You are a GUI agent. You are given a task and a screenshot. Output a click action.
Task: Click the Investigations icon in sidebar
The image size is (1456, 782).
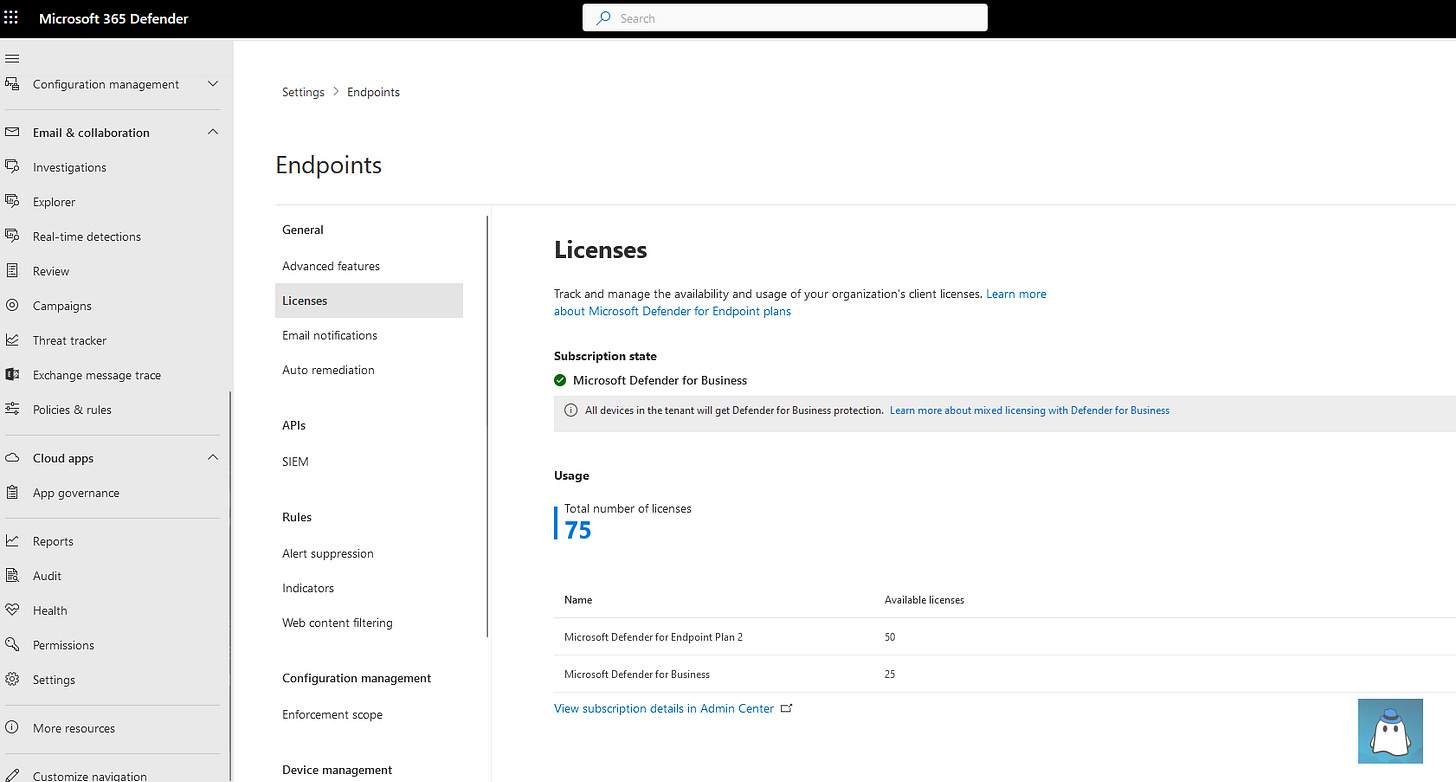click(x=12, y=167)
